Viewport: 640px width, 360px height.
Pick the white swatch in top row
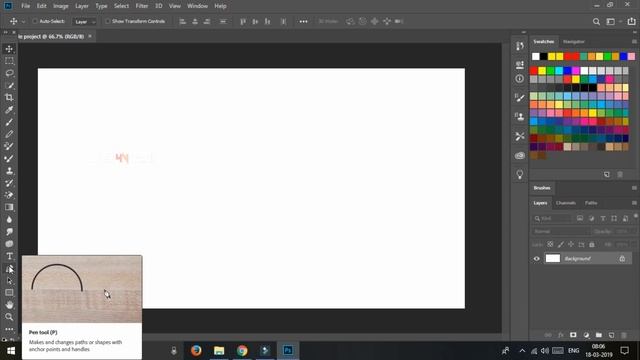pos(536,56)
